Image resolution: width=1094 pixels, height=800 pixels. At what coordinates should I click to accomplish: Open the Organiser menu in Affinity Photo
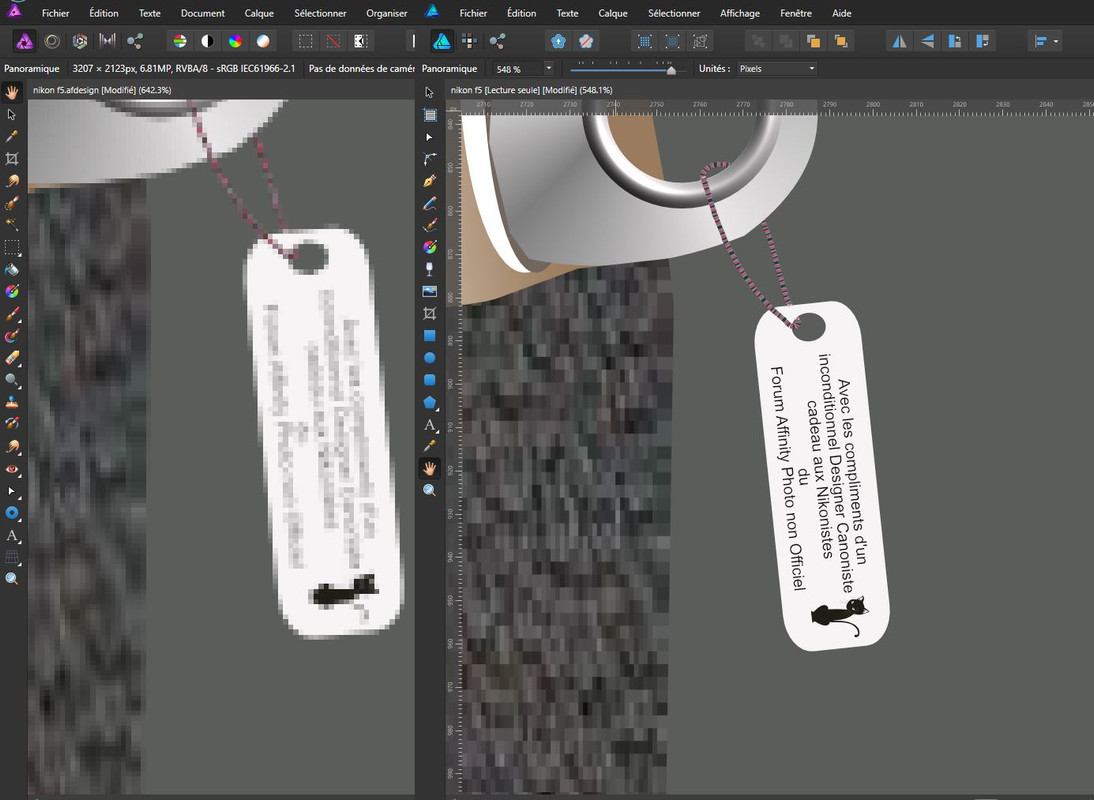tap(387, 13)
